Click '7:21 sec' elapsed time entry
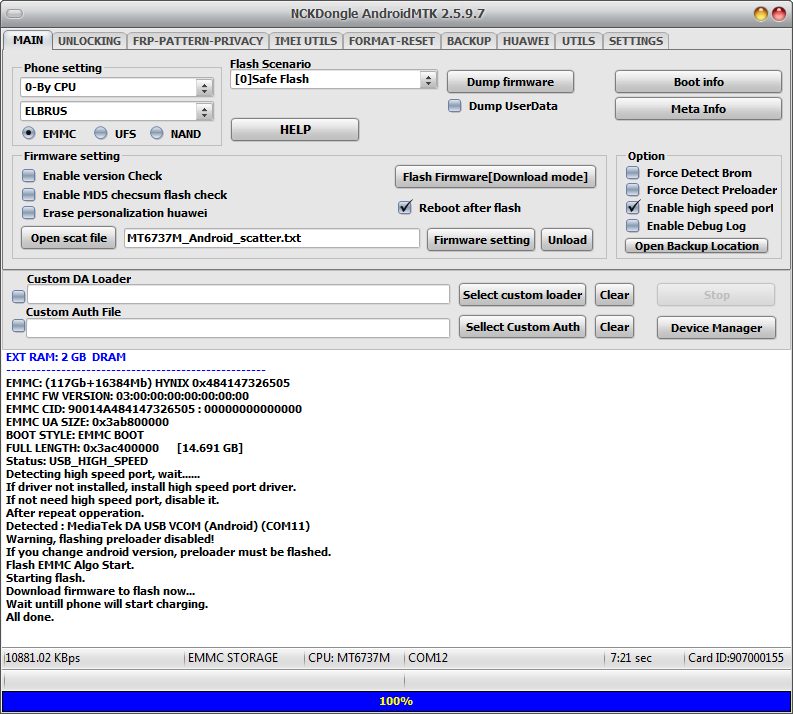 coord(631,658)
